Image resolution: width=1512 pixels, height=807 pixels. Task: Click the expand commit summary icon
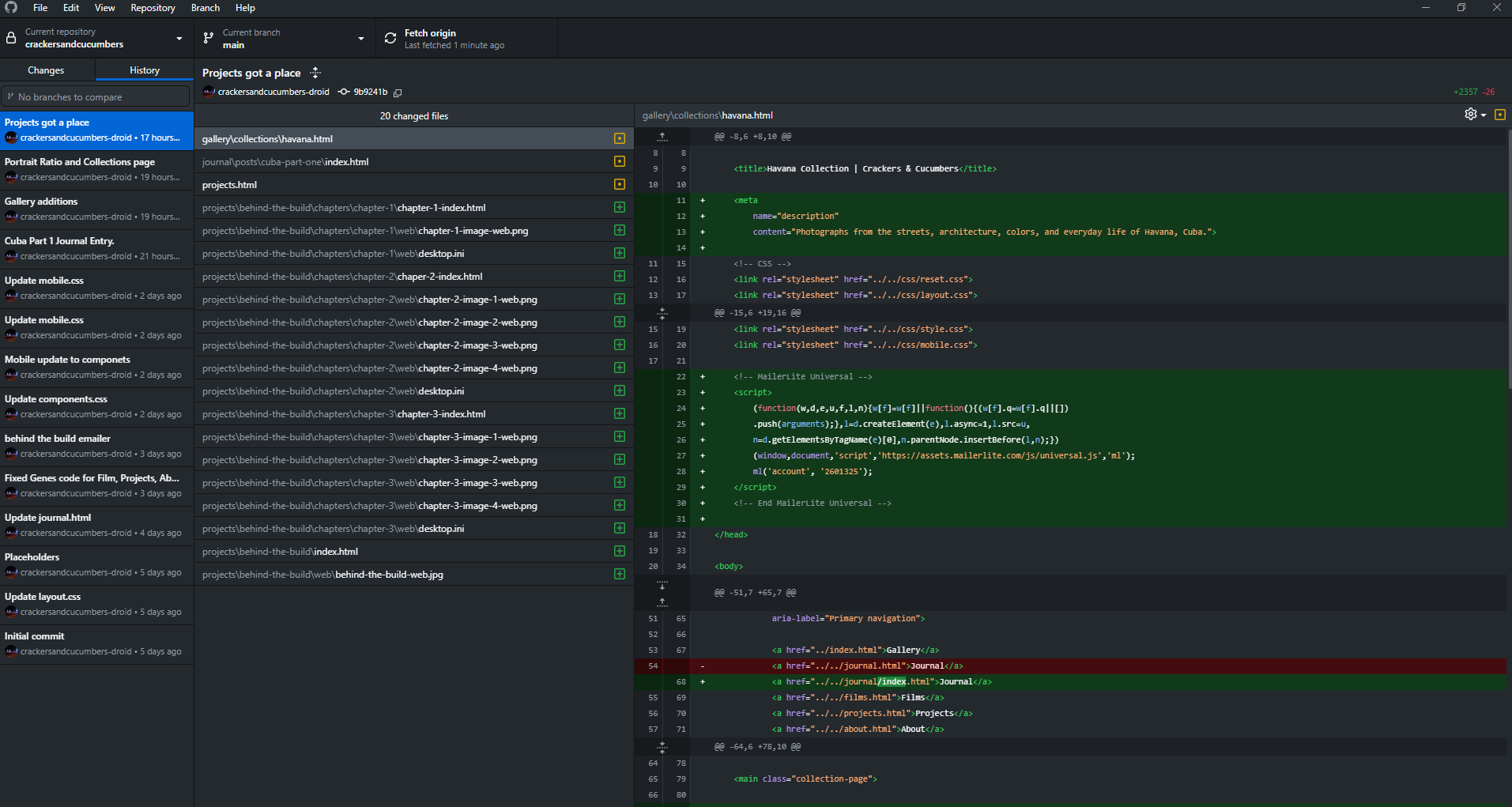pos(315,73)
